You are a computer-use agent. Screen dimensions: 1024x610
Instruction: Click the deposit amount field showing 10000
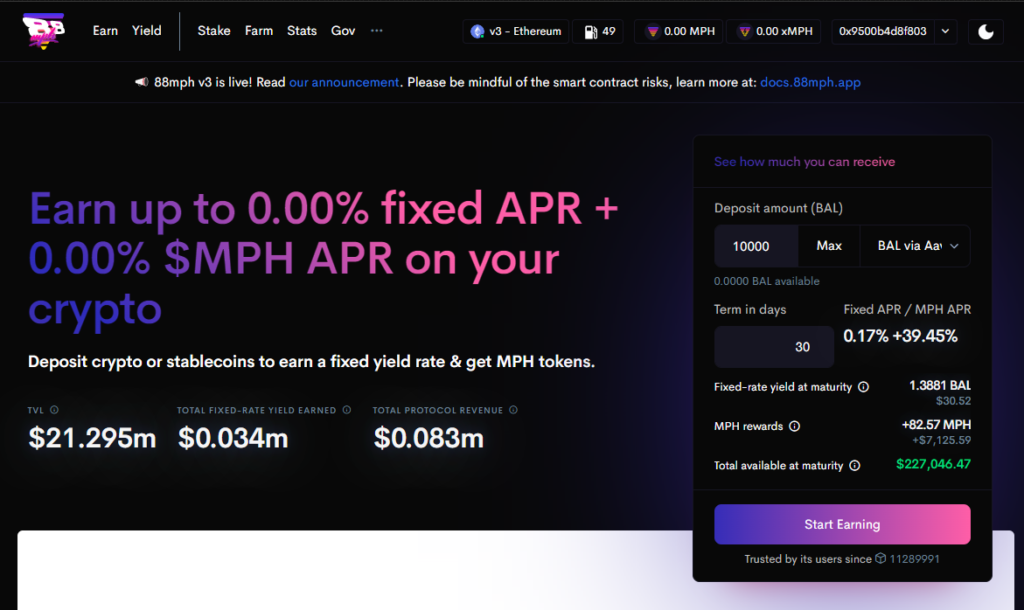756,246
